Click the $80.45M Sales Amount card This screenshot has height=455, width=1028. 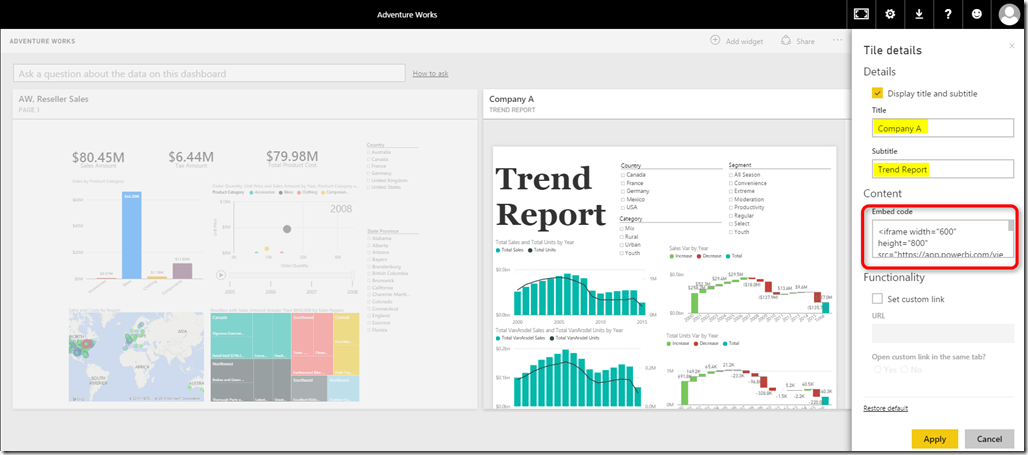(x=98, y=161)
